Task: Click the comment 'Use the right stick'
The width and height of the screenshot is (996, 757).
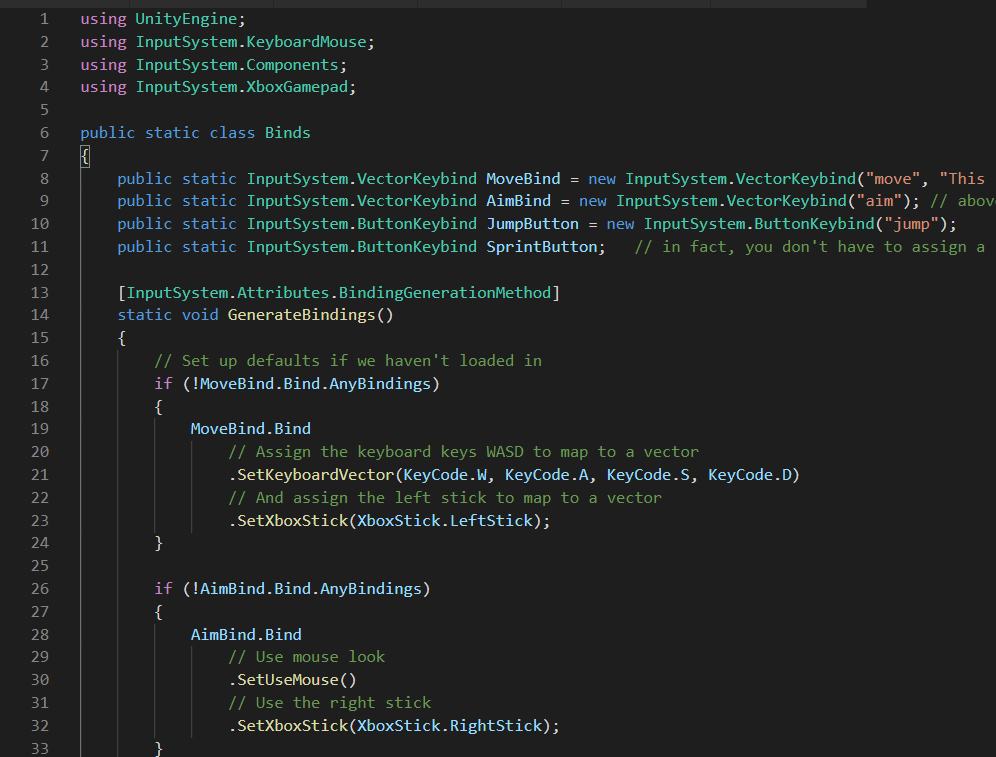Action: click(x=330, y=703)
